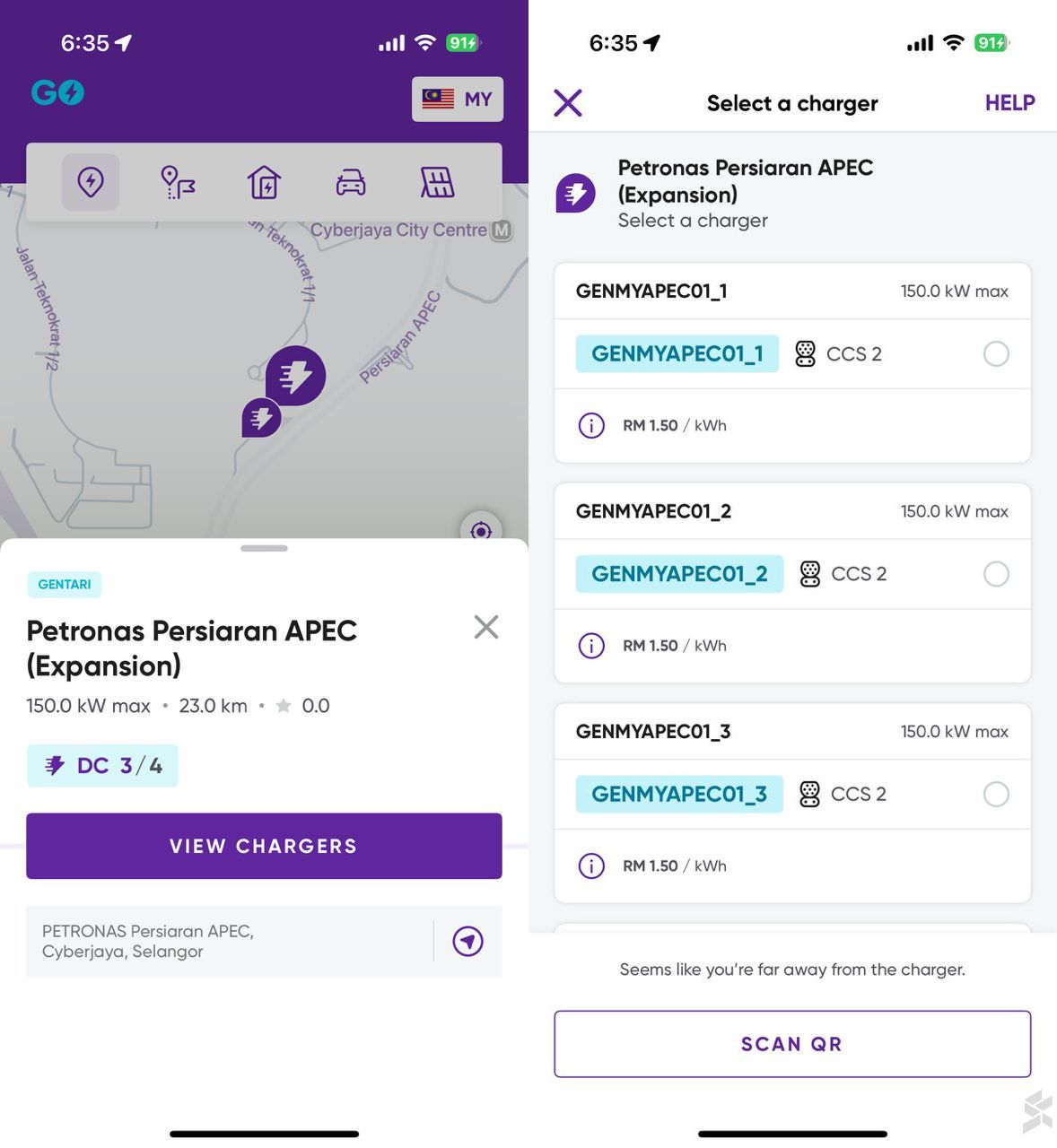Select GENMYAPEC01_1 radio button
The height and width of the screenshot is (1148, 1057).
tap(996, 353)
